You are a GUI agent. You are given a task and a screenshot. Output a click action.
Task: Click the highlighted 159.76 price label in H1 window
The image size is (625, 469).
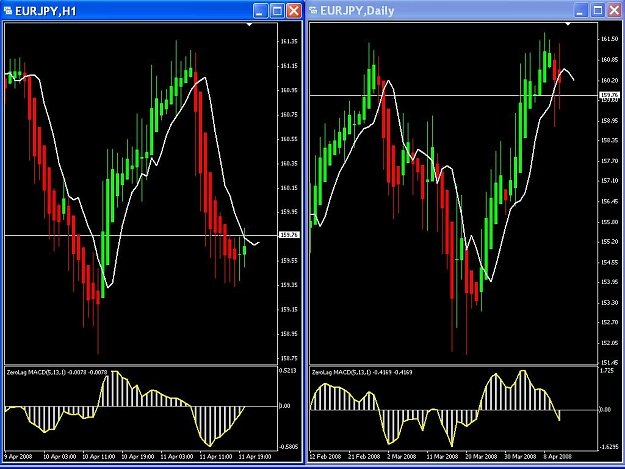point(289,235)
